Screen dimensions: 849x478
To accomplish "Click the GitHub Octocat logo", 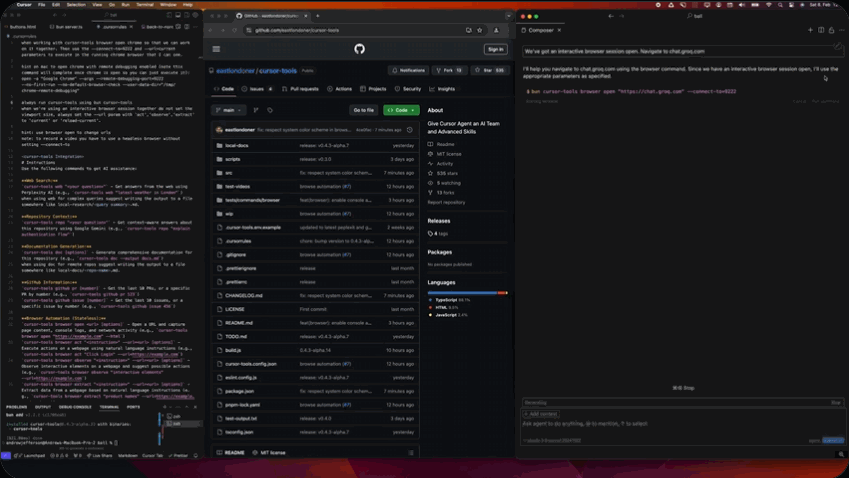I will click(360, 49).
